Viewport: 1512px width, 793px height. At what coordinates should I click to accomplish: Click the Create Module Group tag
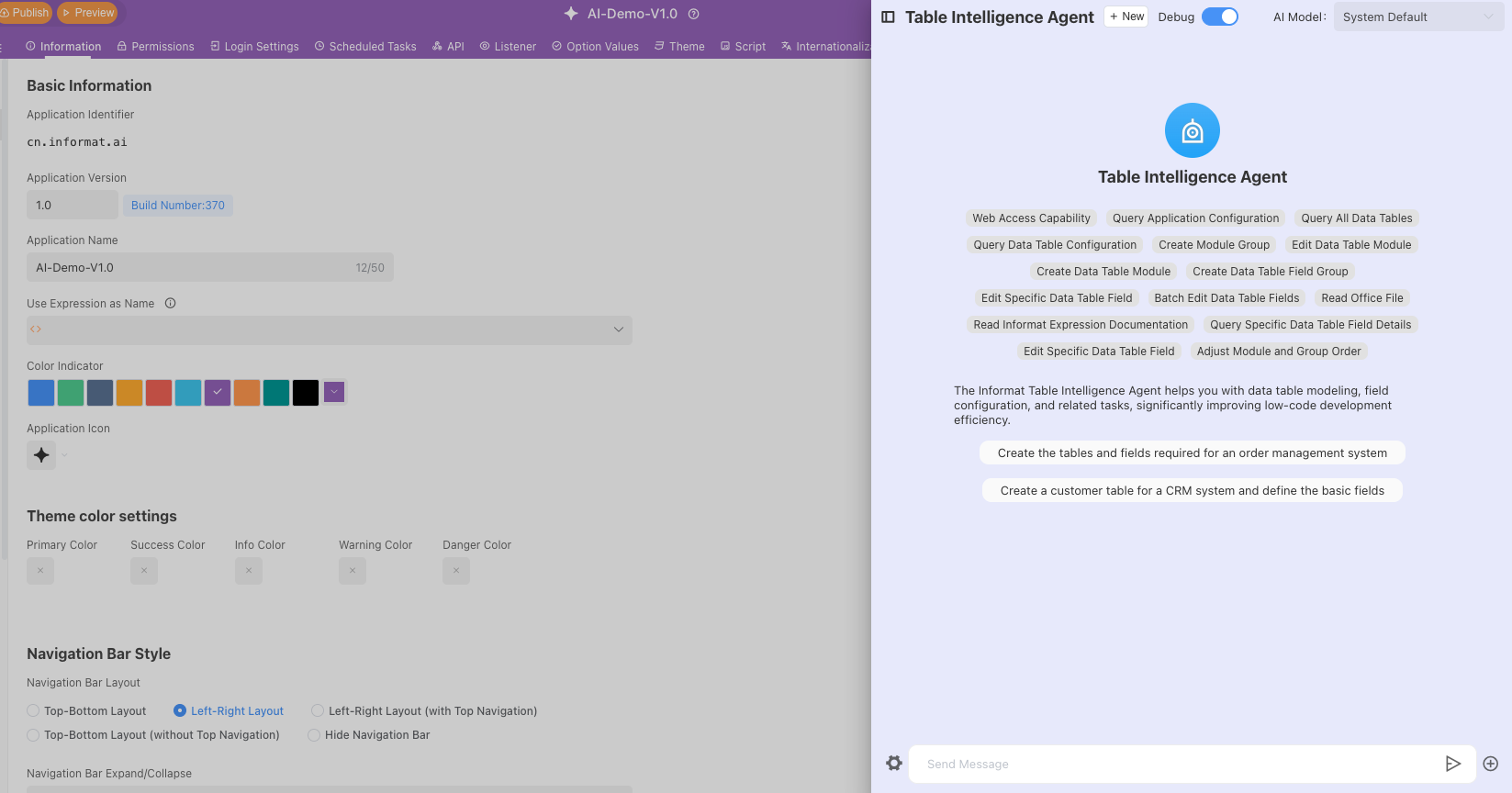point(1214,244)
